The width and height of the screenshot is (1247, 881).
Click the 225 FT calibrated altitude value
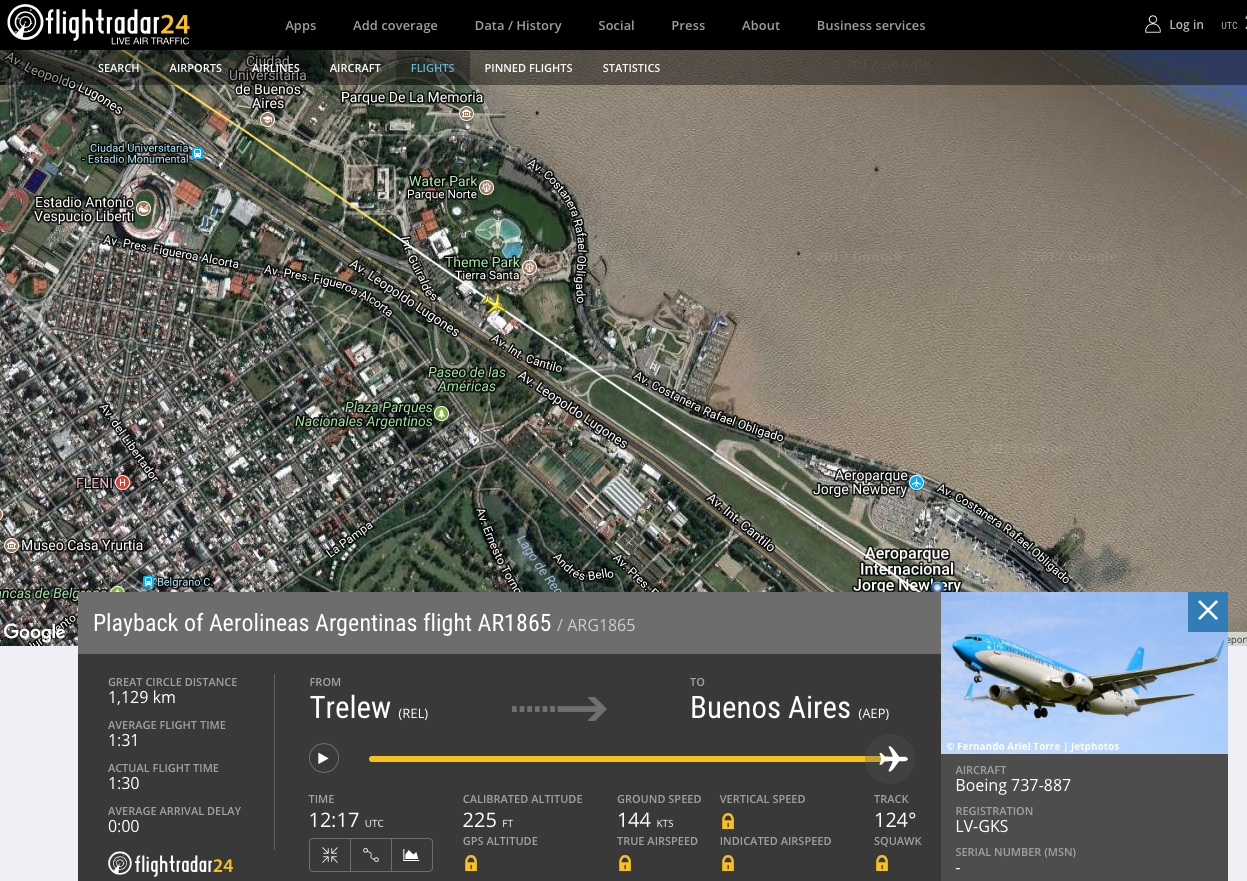click(x=487, y=820)
